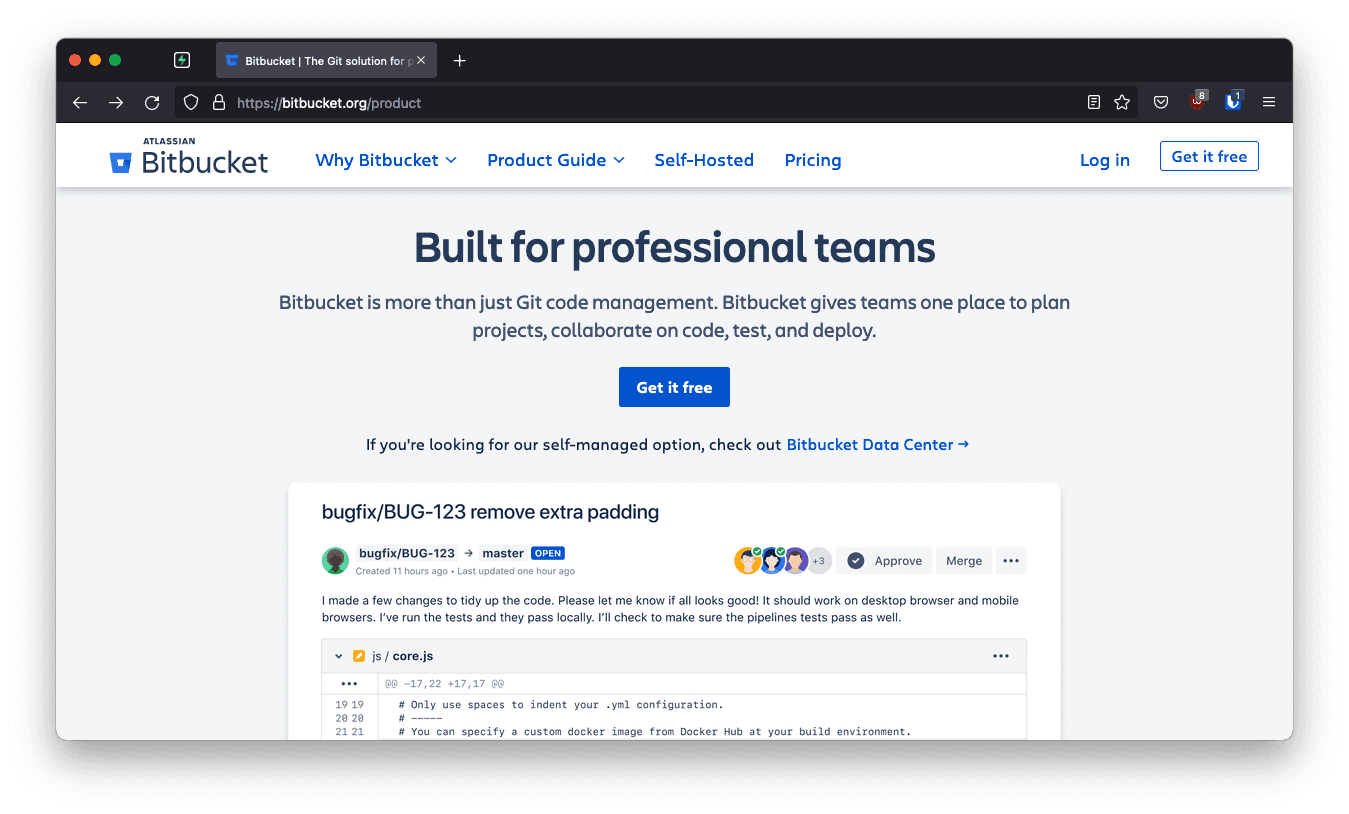Click the third reviewer avatar

coord(795,560)
